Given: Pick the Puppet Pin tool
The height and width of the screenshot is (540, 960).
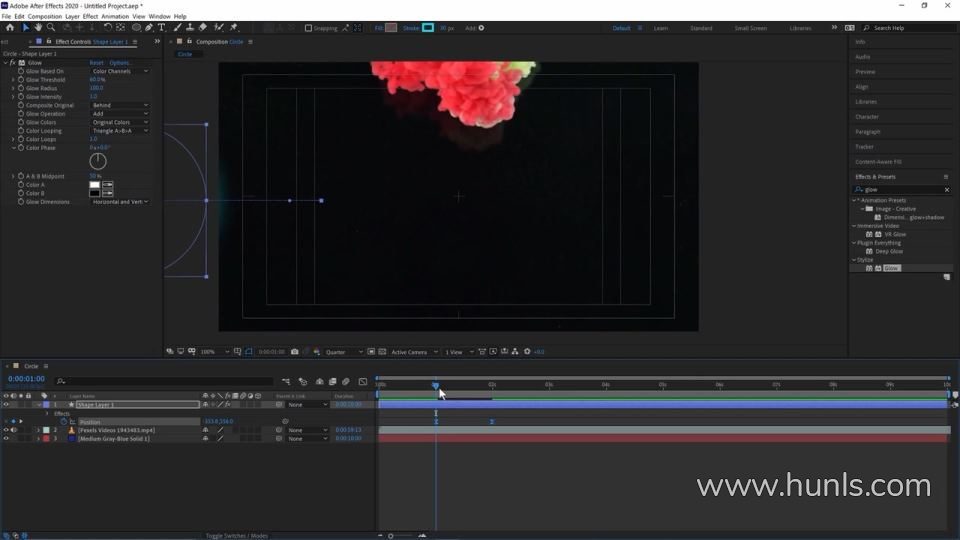Looking at the screenshot, I should [x=234, y=28].
